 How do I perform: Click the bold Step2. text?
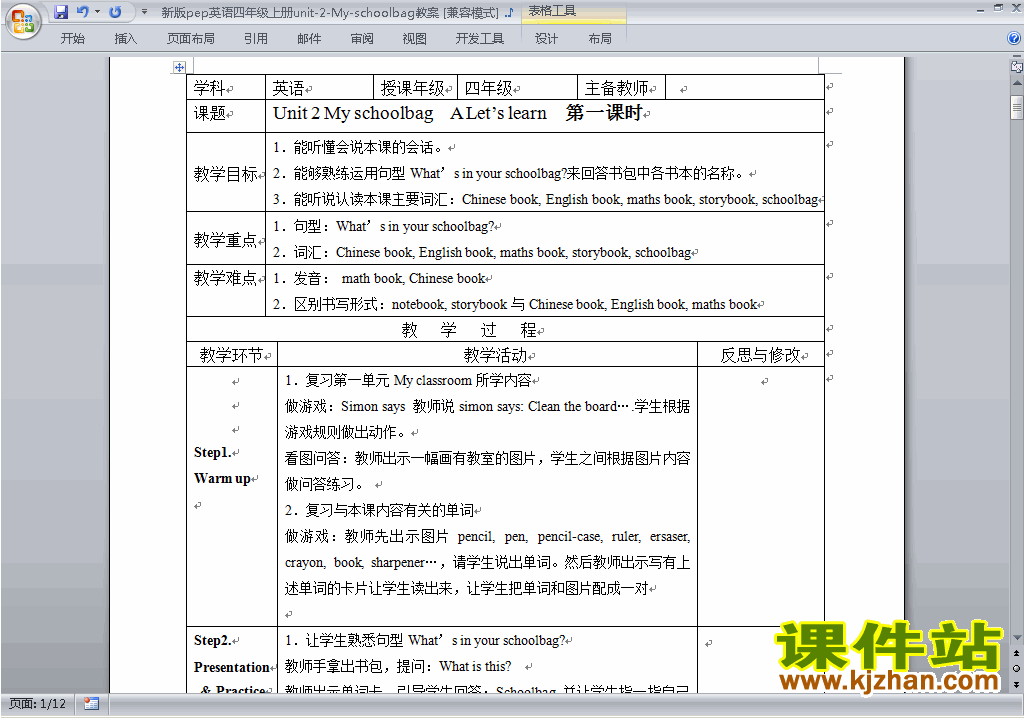coord(213,640)
